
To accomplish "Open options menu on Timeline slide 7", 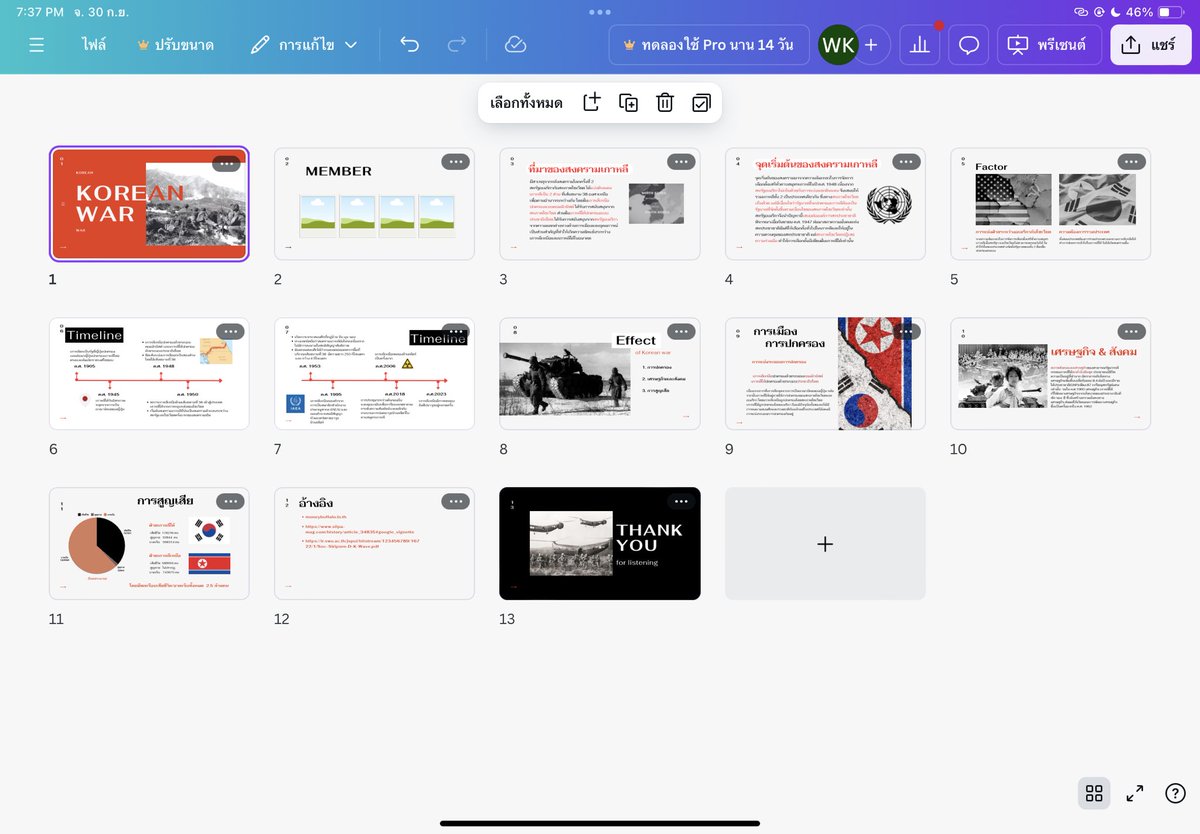I will [455, 332].
